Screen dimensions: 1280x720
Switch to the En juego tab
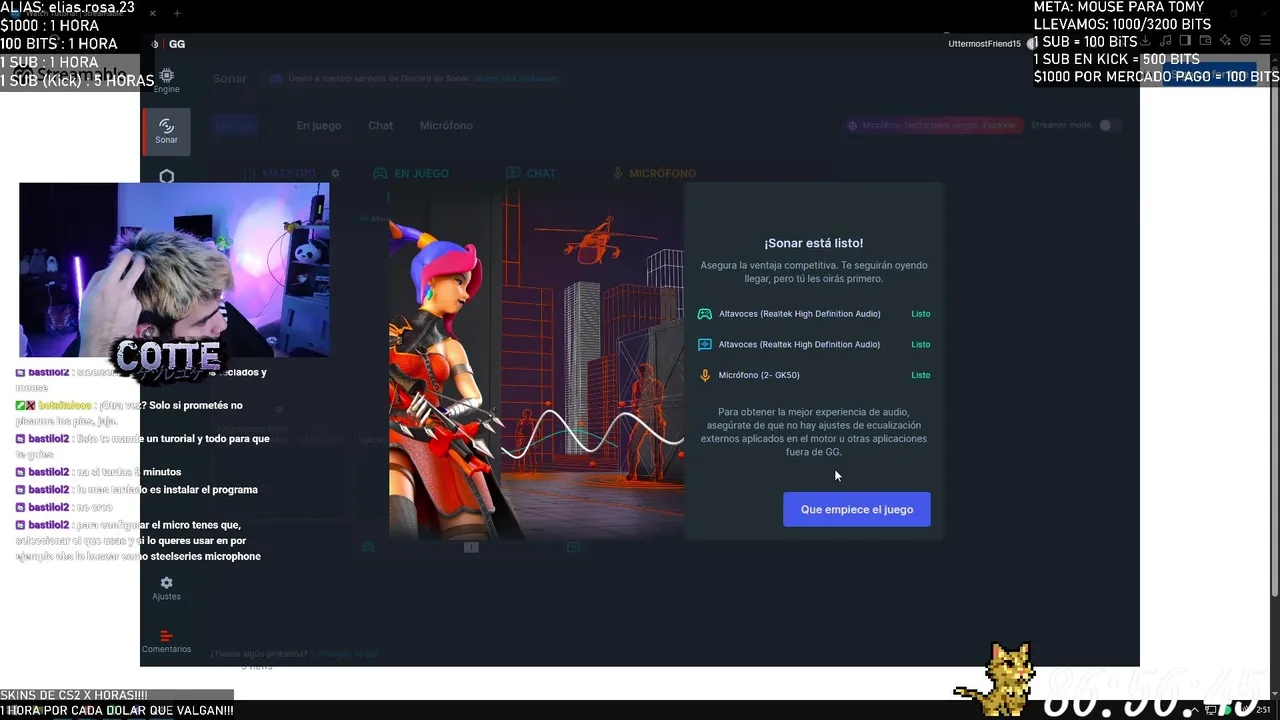click(x=319, y=125)
